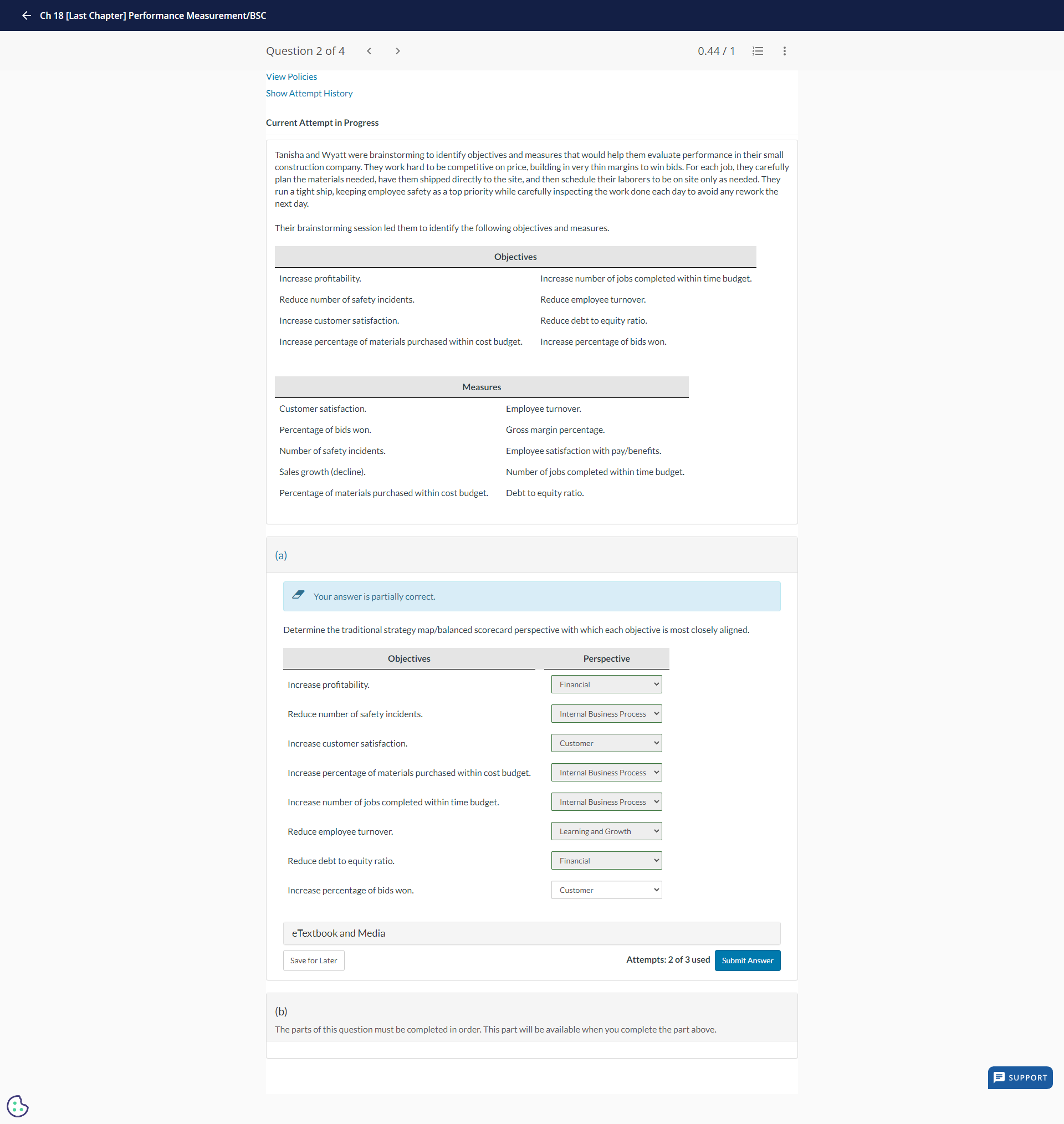Change perspective for percentage of bids won

coord(606,890)
